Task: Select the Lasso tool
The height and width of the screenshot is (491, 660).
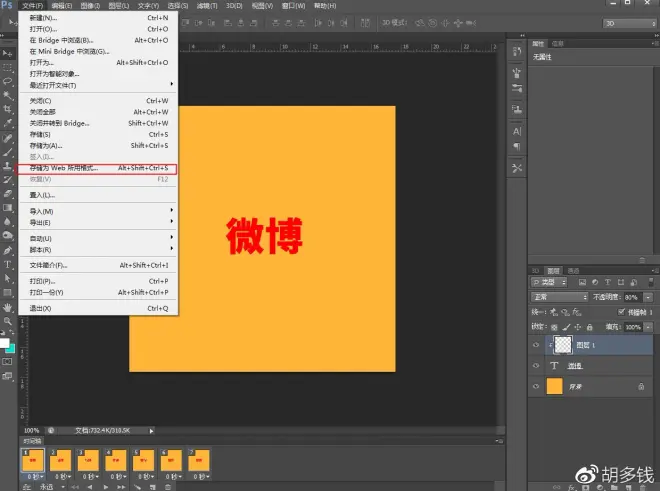Action: tap(7, 81)
